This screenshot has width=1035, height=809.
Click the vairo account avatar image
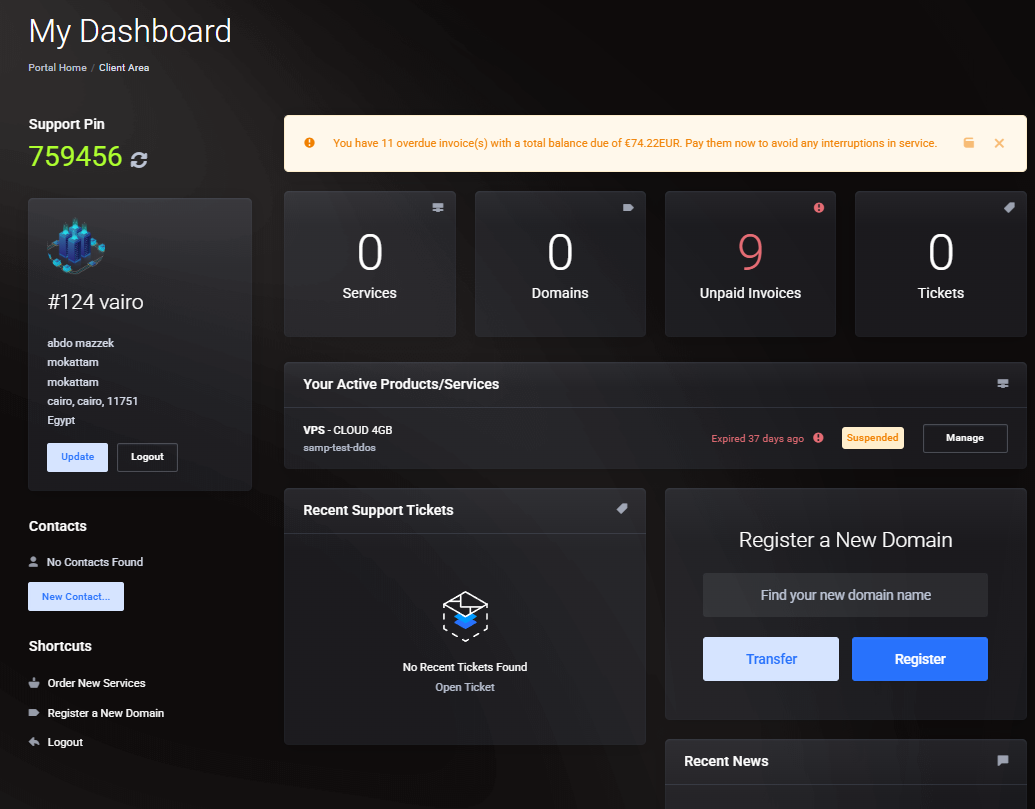[x=77, y=246]
